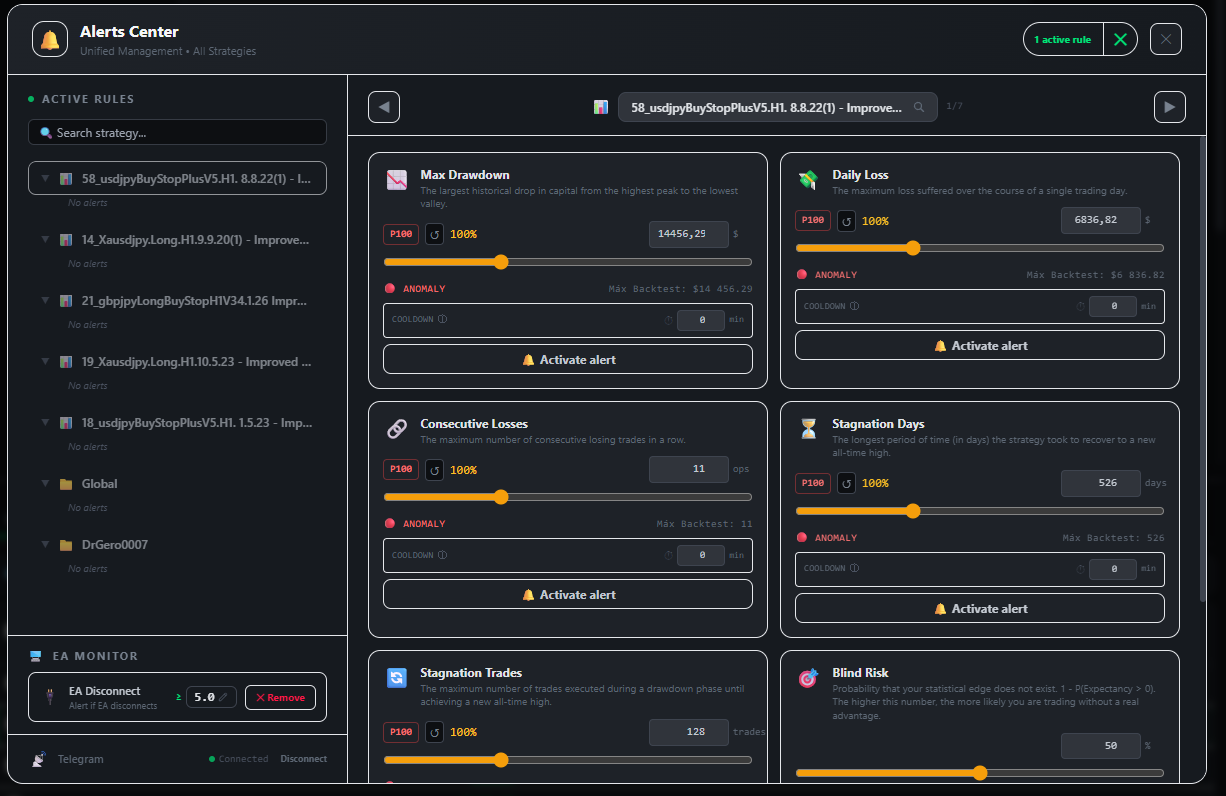Click Stagnation Days cooldown info icon
Image resolution: width=1226 pixels, height=796 pixels.
tap(854, 569)
